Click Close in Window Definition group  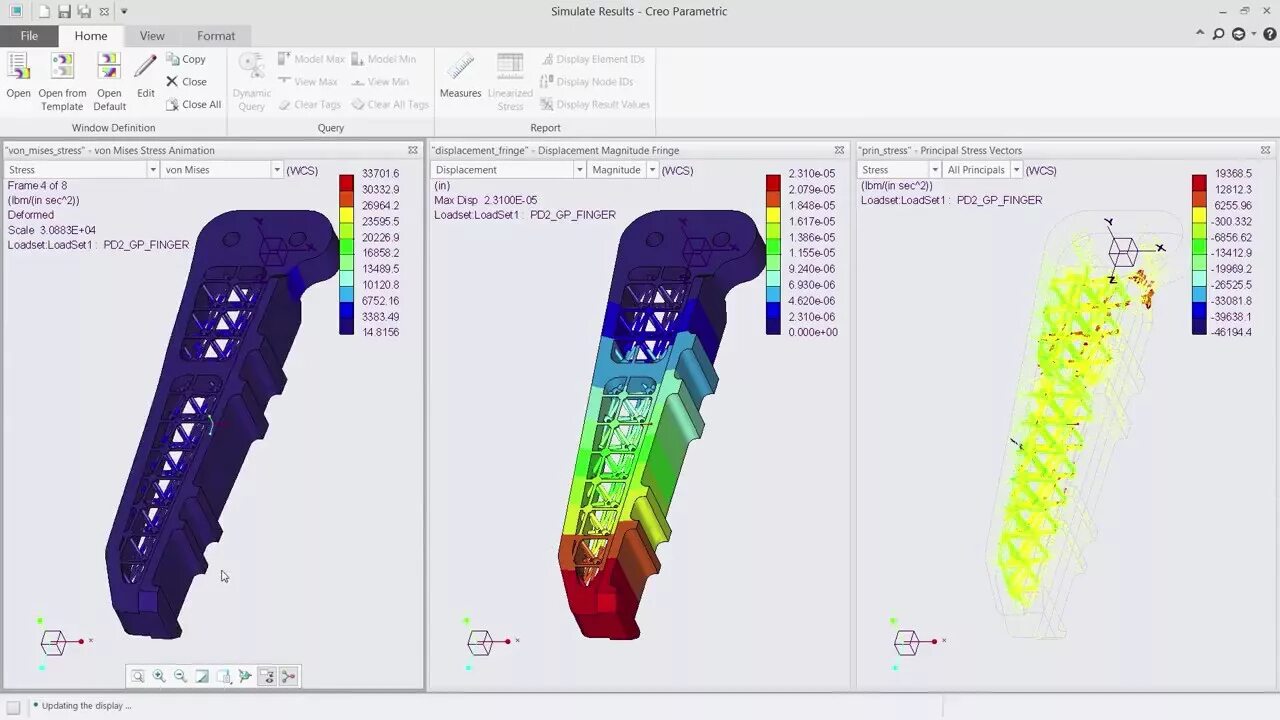(x=186, y=82)
